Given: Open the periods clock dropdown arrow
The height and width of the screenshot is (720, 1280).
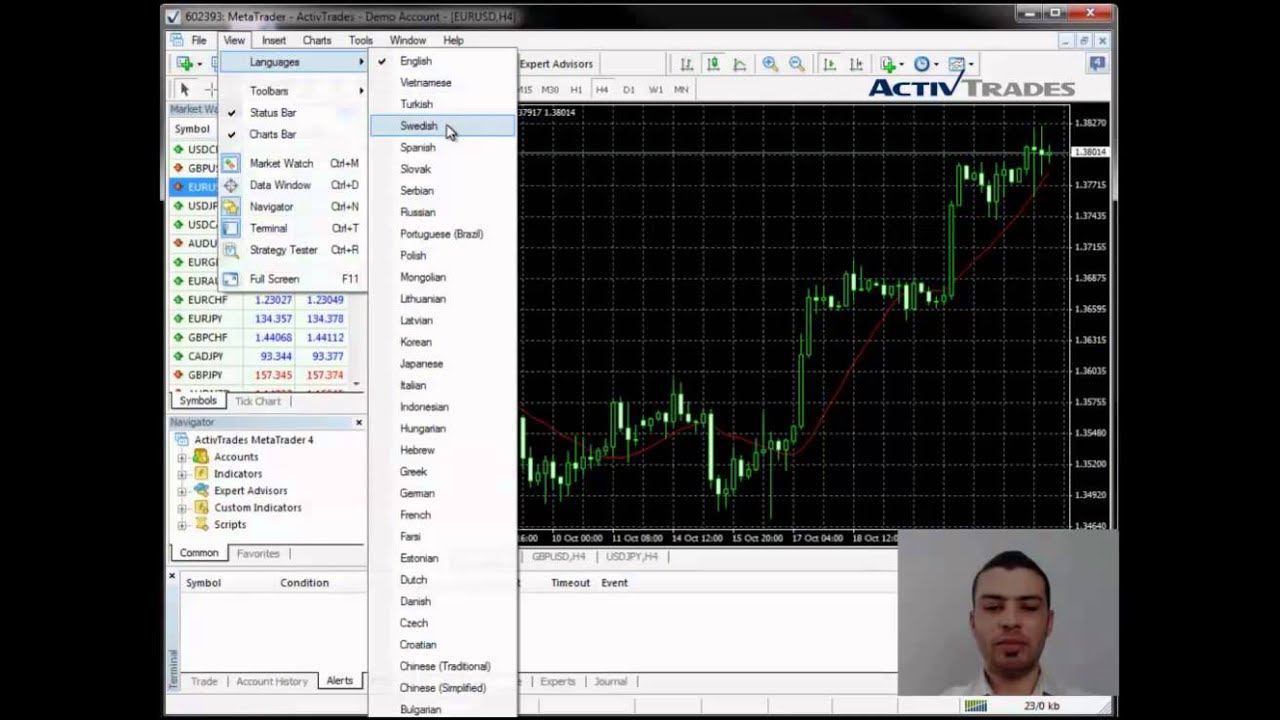Looking at the screenshot, I should (x=936, y=64).
